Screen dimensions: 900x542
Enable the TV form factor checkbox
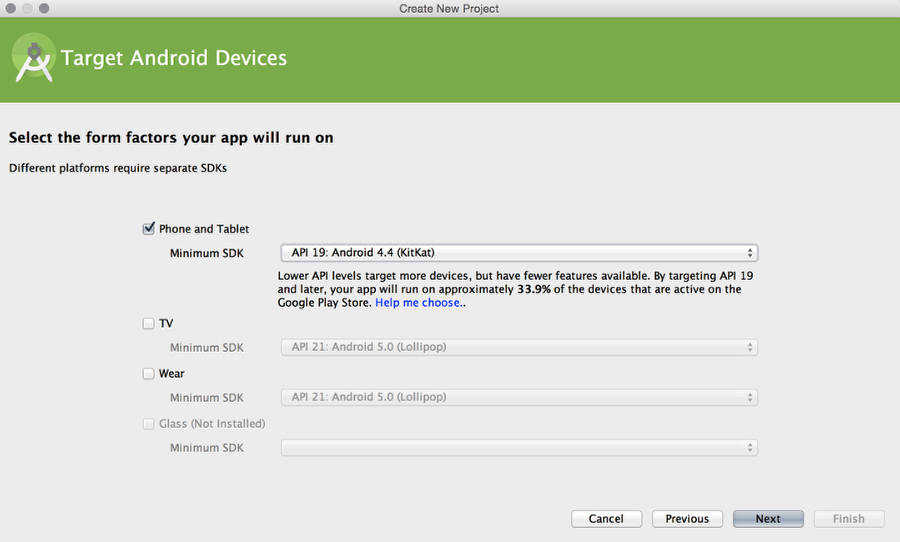[149, 323]
